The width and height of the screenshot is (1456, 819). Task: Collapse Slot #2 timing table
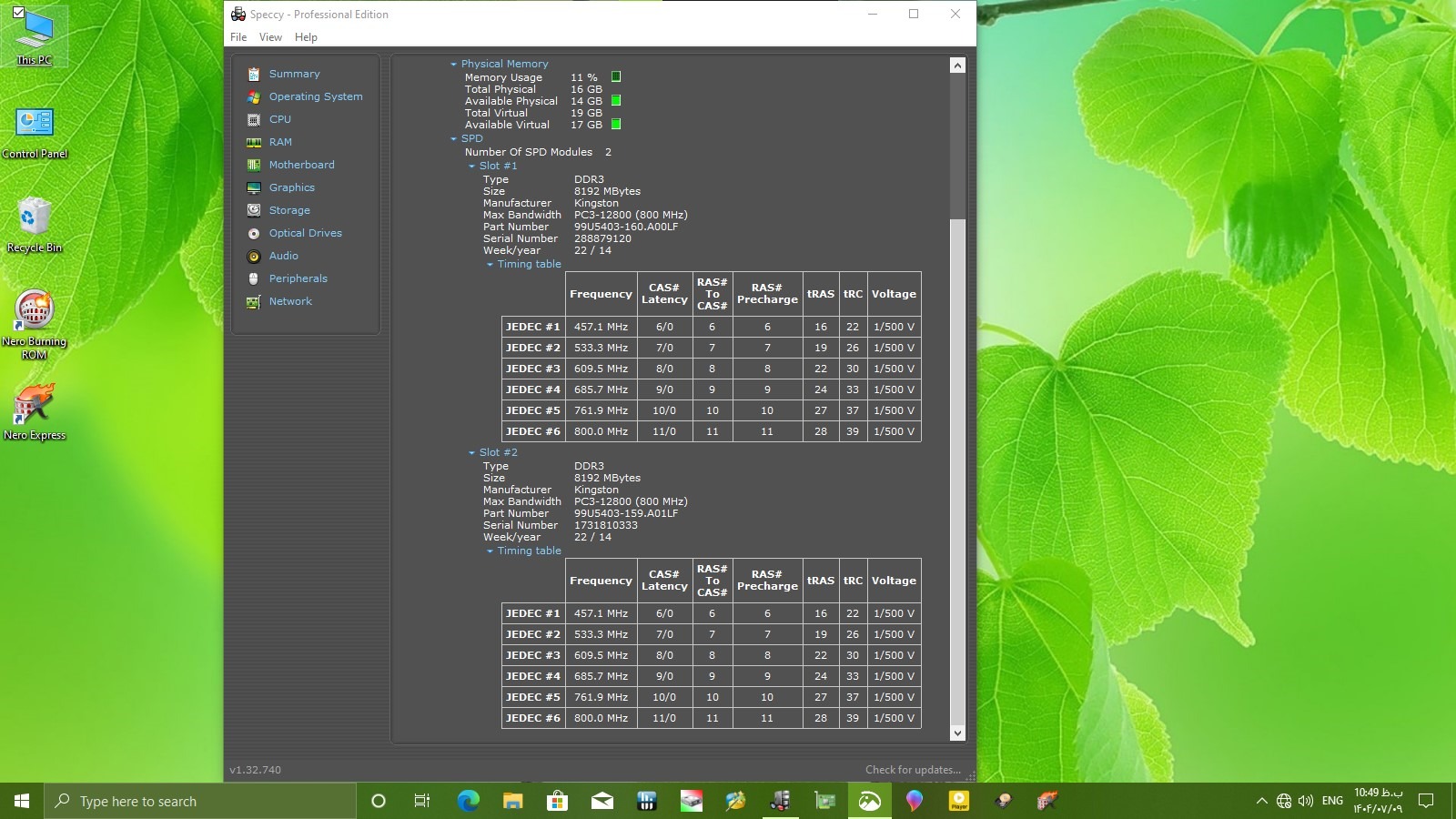click(x=490, y=551)
